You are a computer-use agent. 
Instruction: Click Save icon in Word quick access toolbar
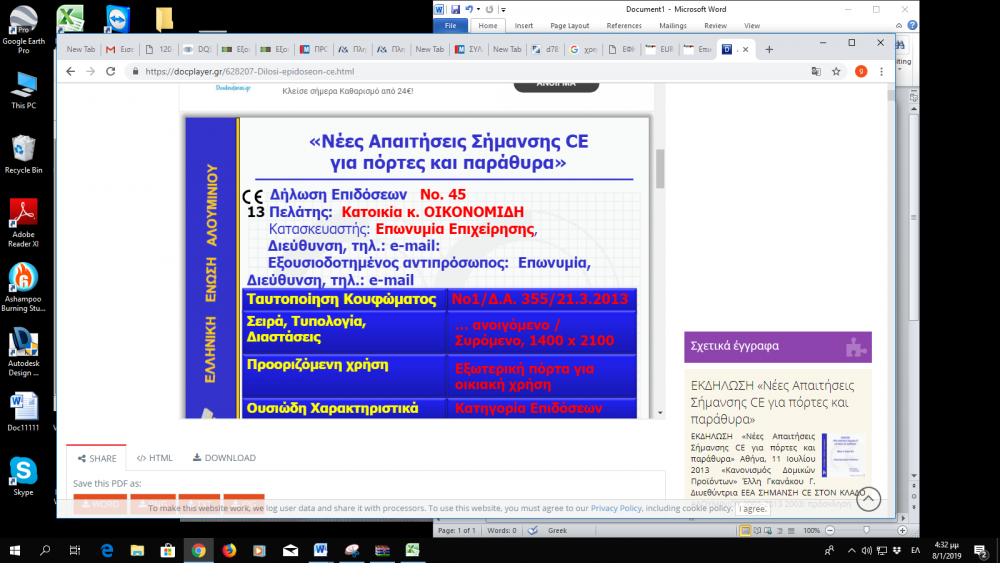455,10
